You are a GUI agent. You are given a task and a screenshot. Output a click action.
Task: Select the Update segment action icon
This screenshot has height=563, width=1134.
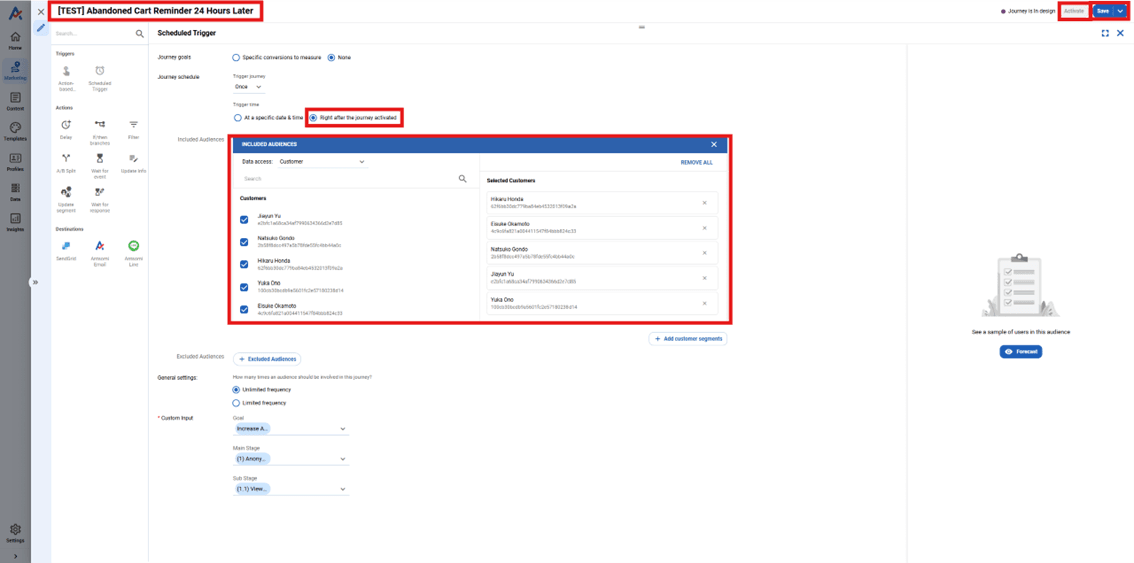[66, 192]
